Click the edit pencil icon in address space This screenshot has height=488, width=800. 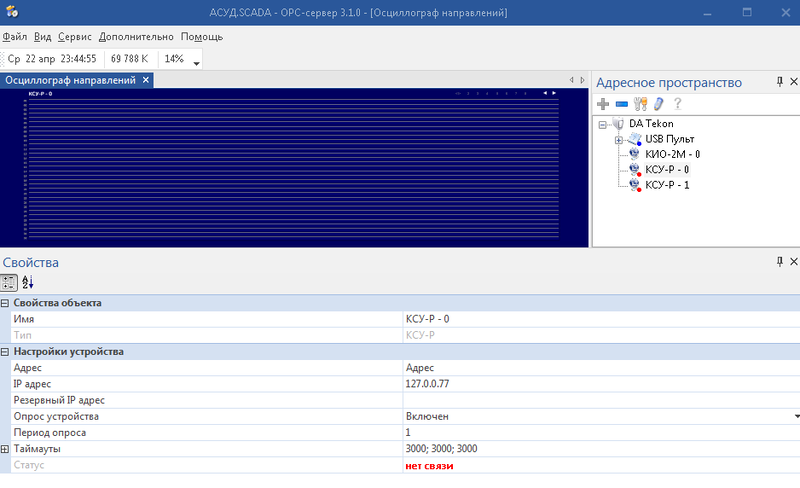click(x=659, y=104)
